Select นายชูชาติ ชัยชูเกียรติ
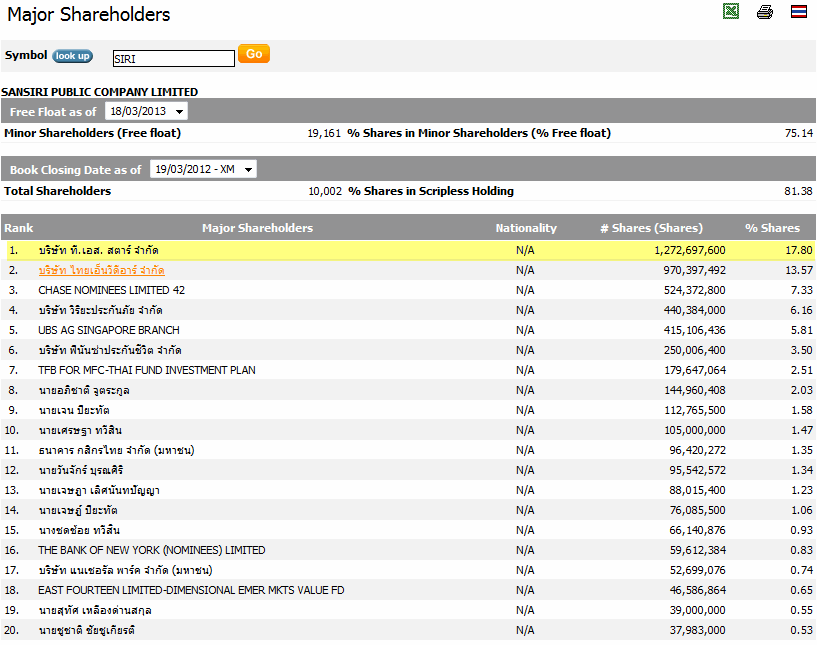 pyautogui.click(x=86, y=630)
